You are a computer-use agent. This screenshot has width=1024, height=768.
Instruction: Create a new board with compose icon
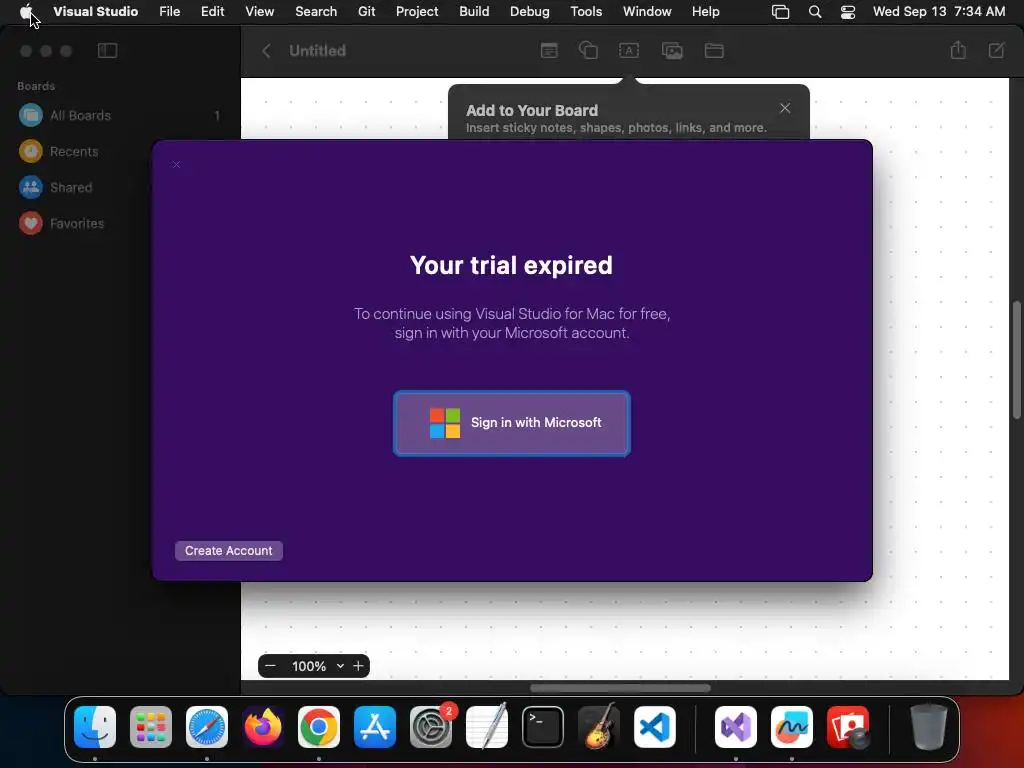(997, 50)
